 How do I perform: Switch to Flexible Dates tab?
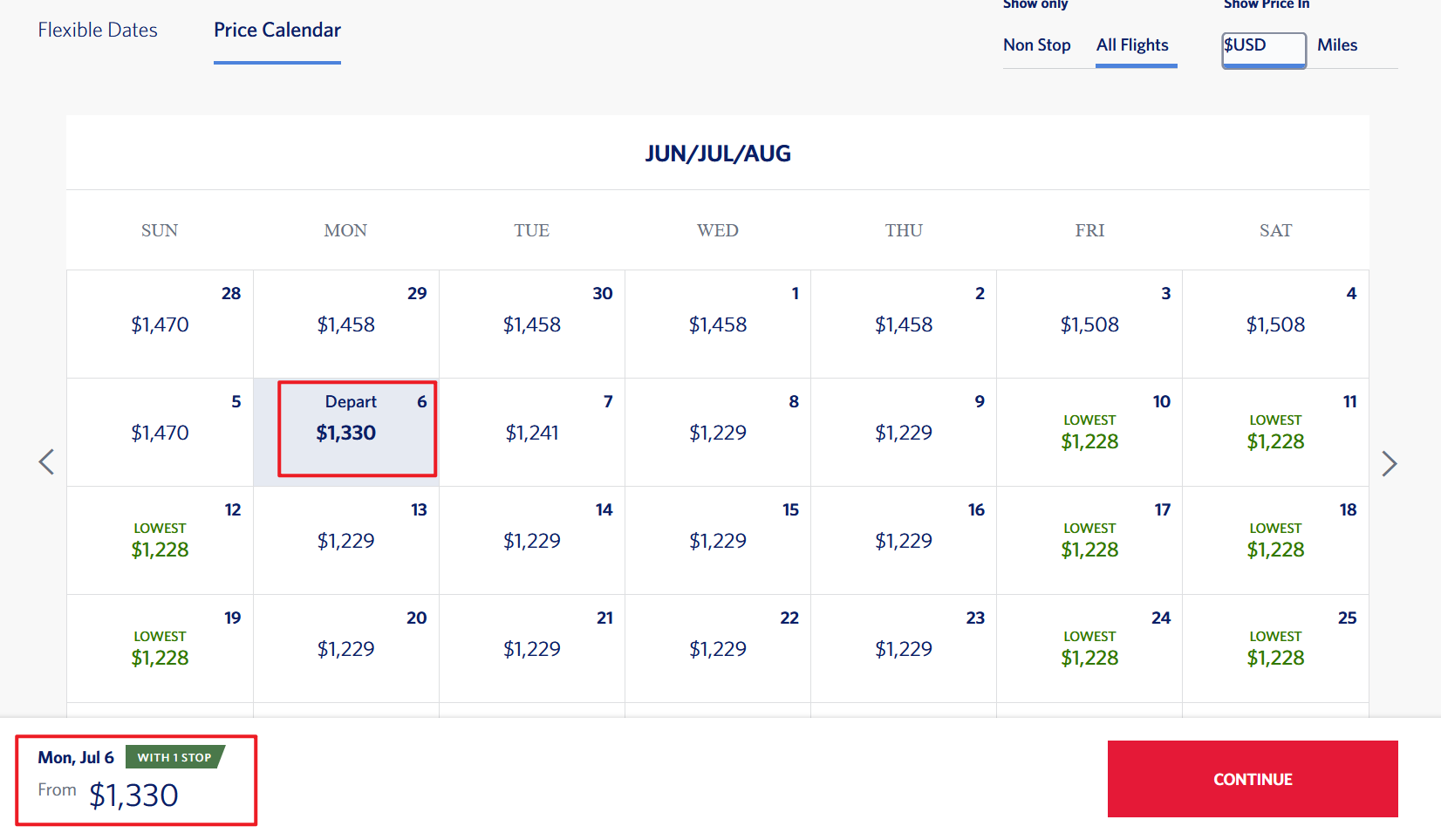98,31
